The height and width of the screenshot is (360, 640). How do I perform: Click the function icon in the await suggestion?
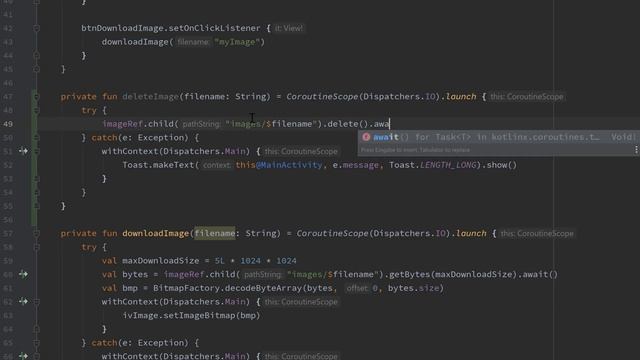point(366,137)
